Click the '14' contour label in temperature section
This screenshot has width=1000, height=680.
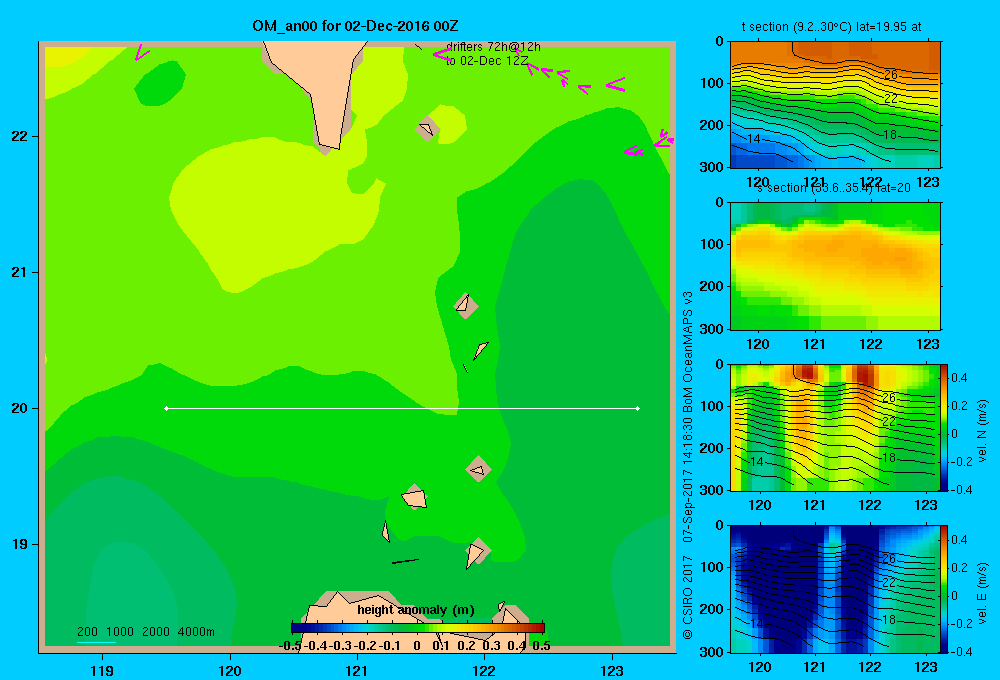[x=753, y=138]
